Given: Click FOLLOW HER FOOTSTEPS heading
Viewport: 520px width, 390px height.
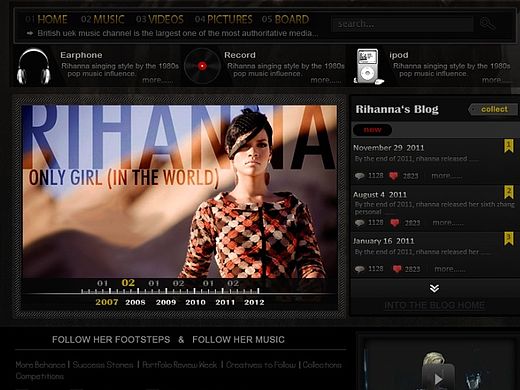Looking at the screenshot, I should click(111, 340).
